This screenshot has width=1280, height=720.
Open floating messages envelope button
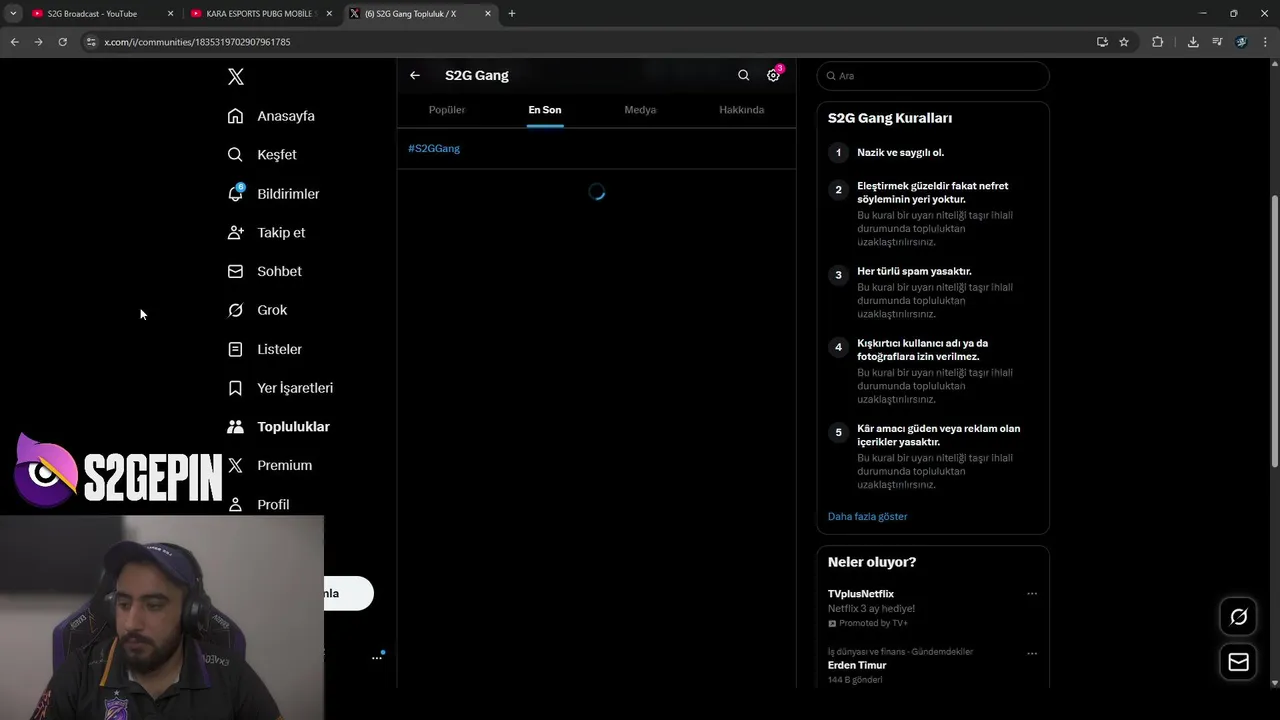point(1238,662)
